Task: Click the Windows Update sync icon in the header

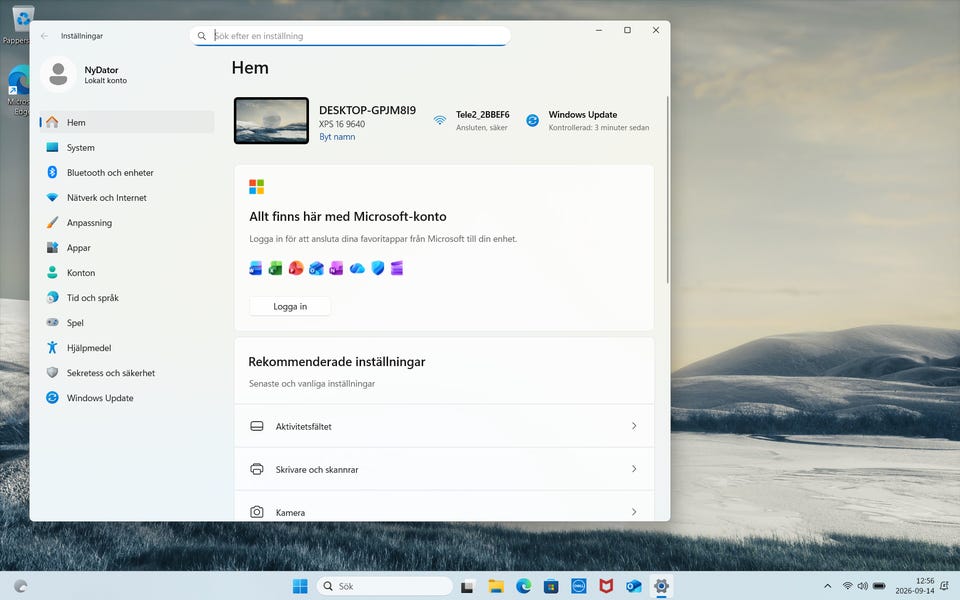Action: pyautogui.click(x=533, y=121)
